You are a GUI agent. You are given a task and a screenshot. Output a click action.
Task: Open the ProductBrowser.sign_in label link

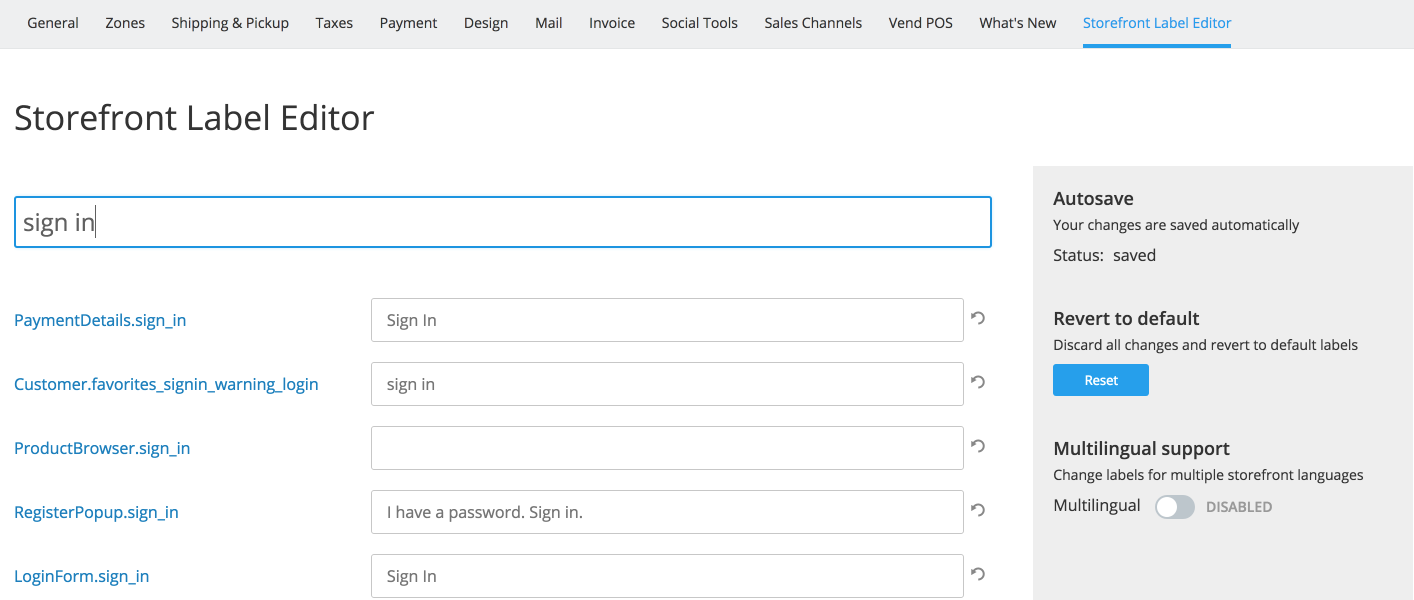[102, 448]
